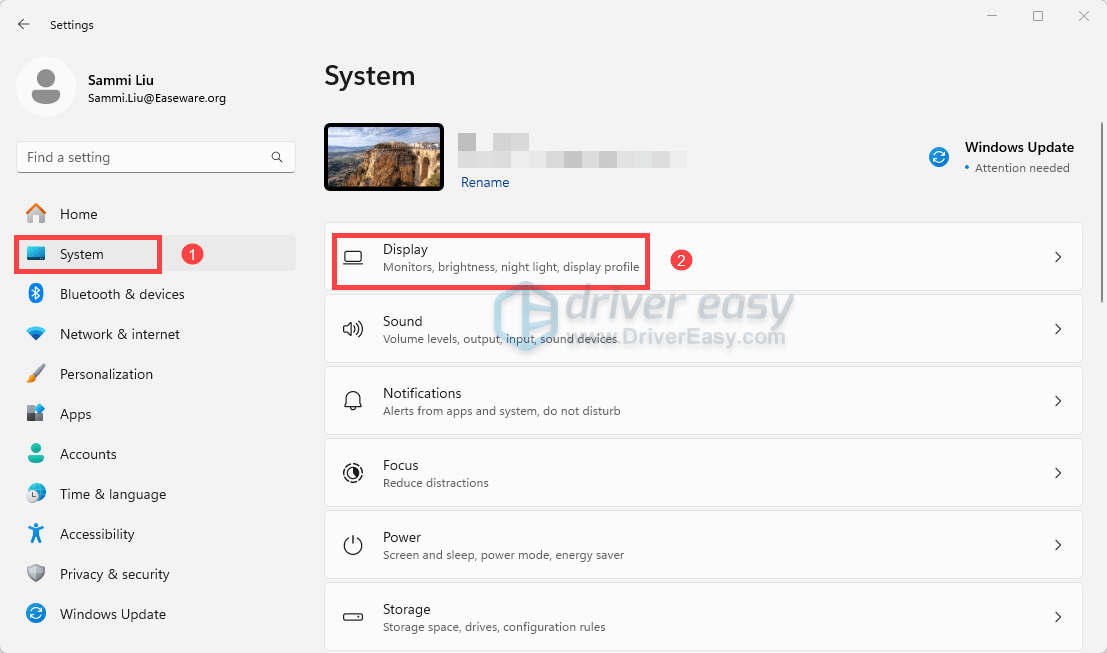Click the desktop wallpaper thumbnail
This screenshot has width=1107, height=653.
pos(384,157)
